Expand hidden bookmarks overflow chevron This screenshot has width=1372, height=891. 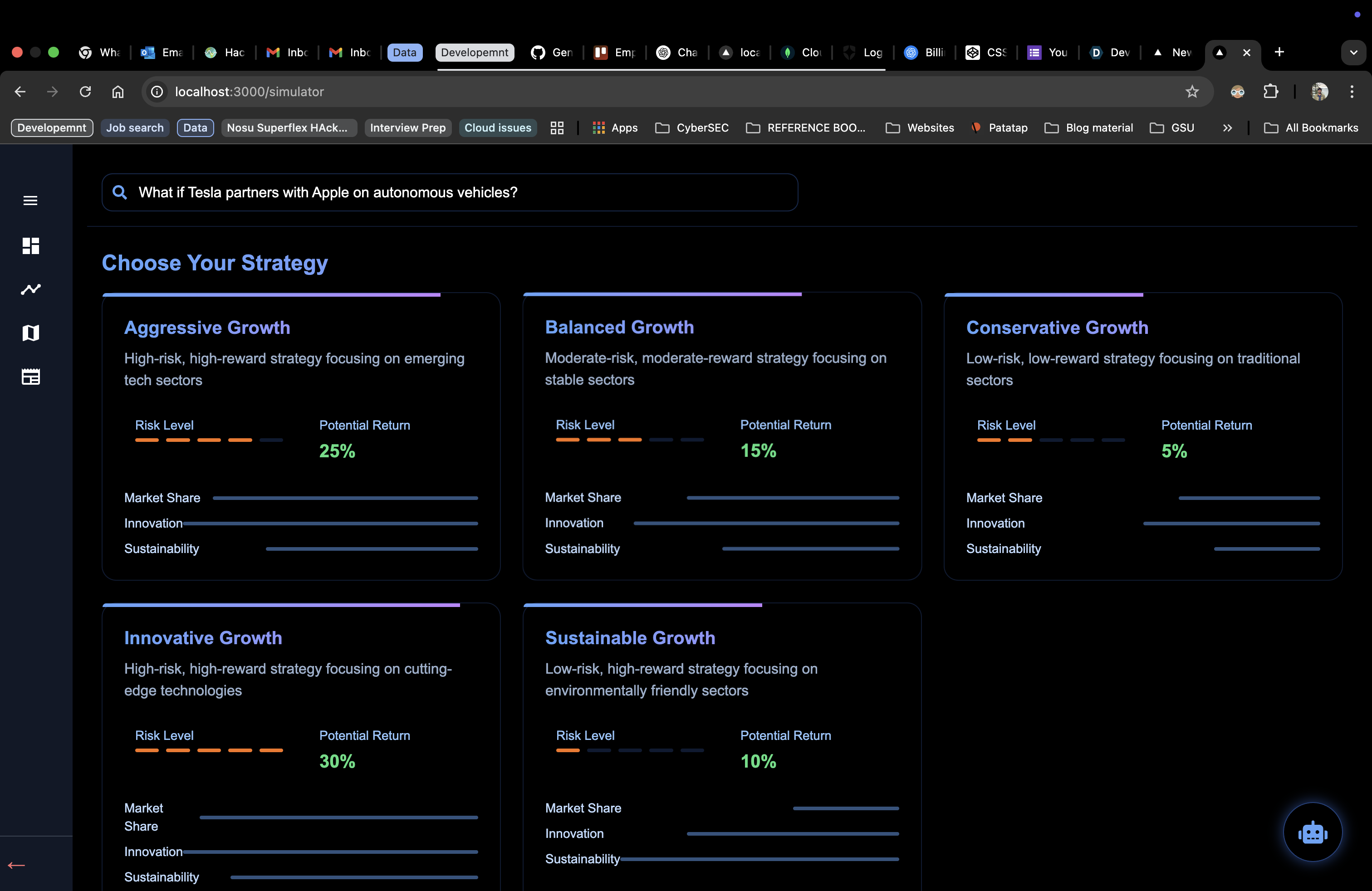pyautogui.click(x=1227, y=128)
